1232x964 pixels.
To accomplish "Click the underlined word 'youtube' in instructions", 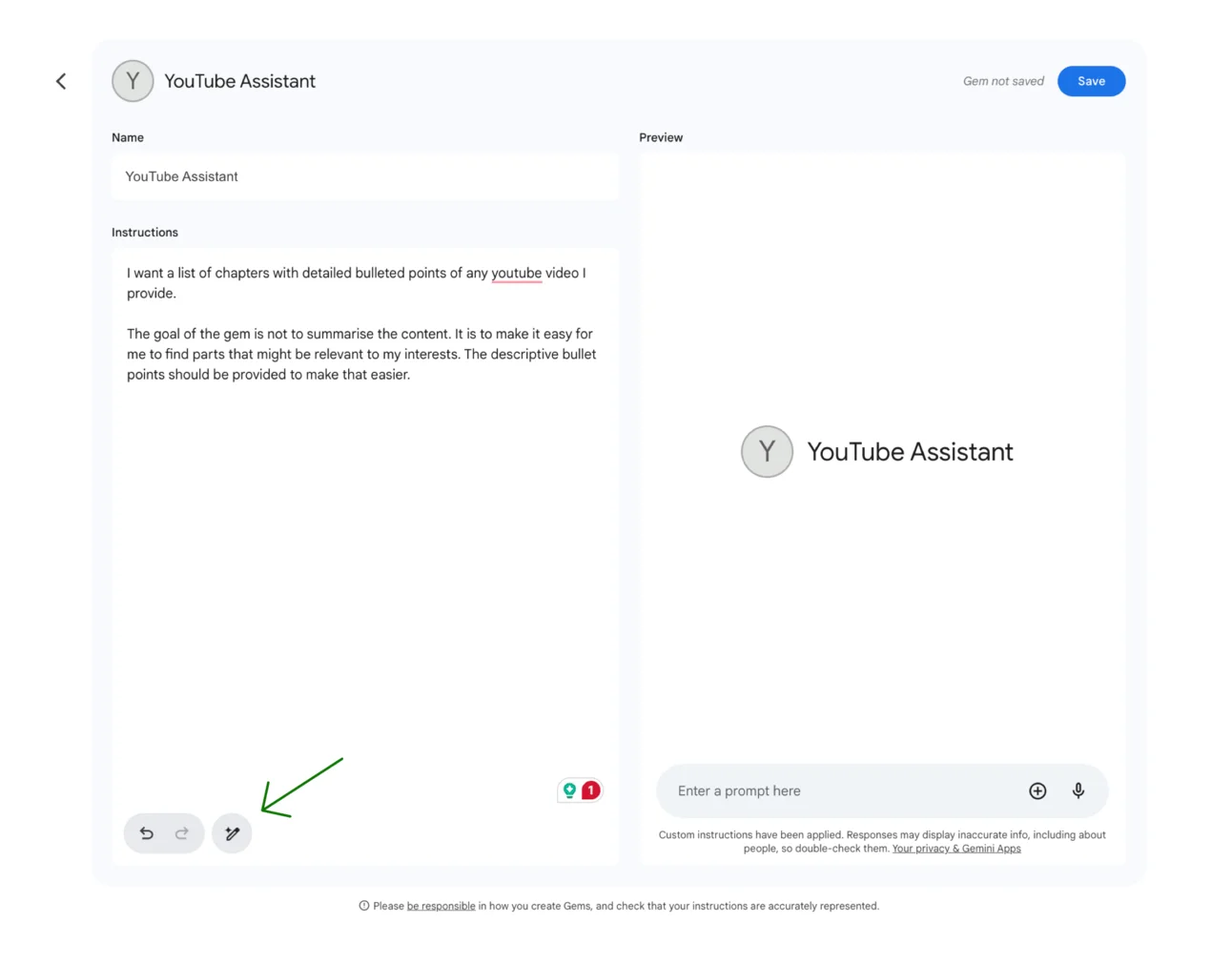I will [517, 273].
